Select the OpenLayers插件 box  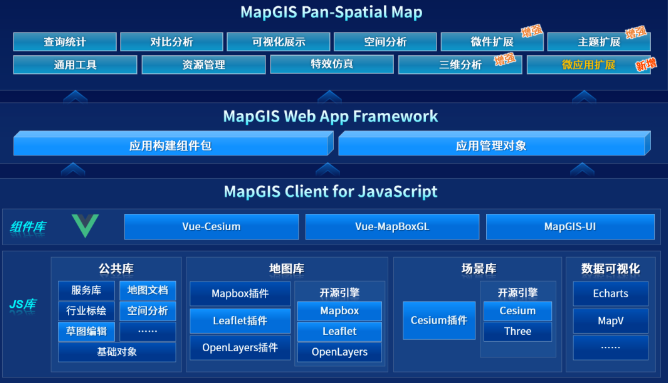point(240,348)
